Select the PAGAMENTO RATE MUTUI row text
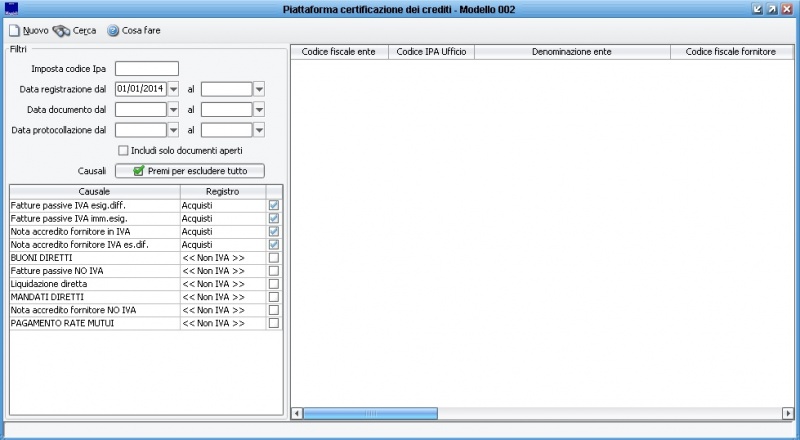800x440 pixels. [62, 323]
